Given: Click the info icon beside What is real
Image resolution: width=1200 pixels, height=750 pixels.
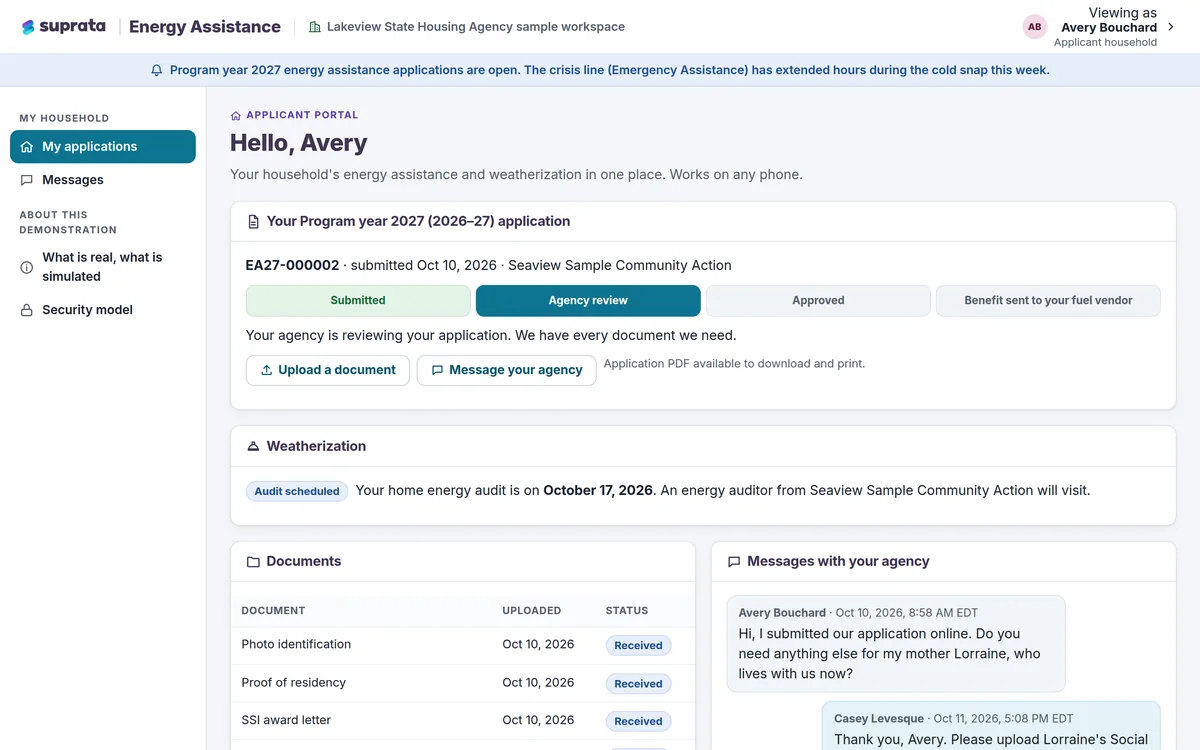Looking at the screenshot, I should point(27,268).
